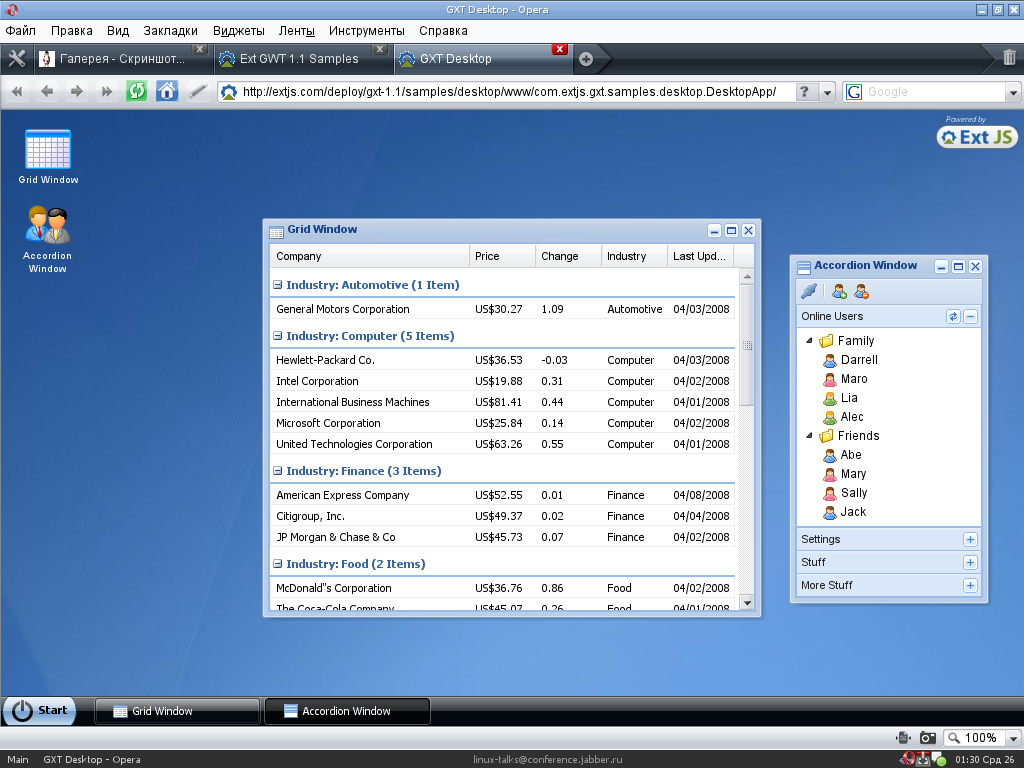The image size is (1024, 768).
Task: Switch to the Галерея - Скриншот tab
Action: (x=122, y=59)
